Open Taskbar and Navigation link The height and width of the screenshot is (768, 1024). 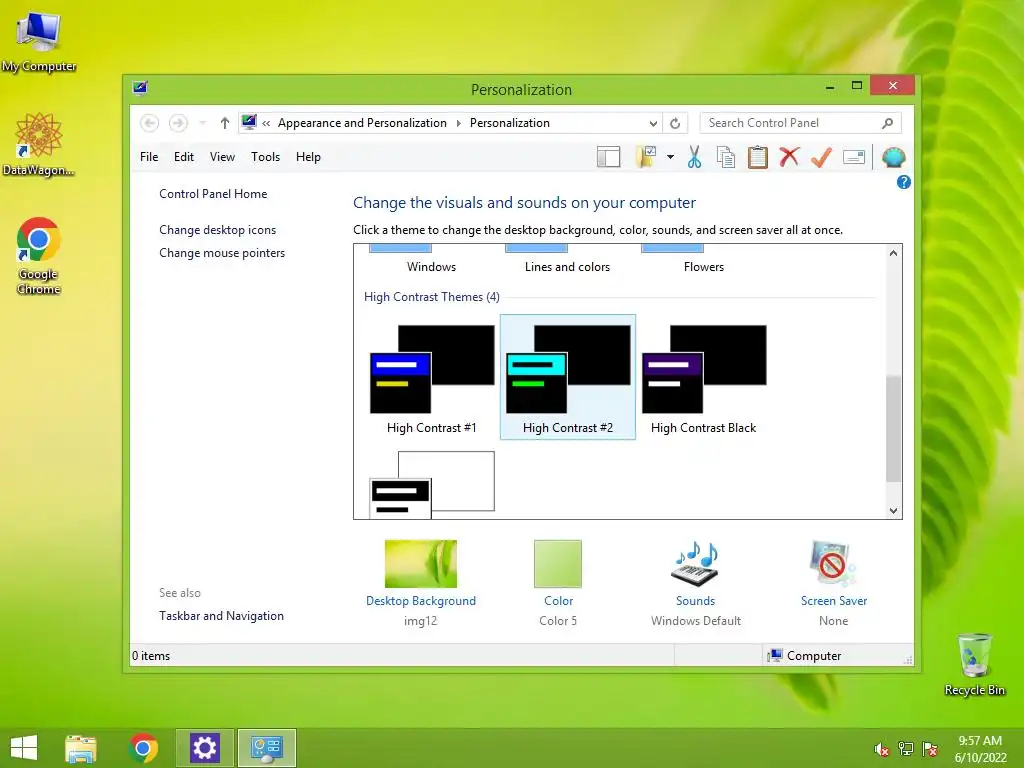click(x=221, y=616)
